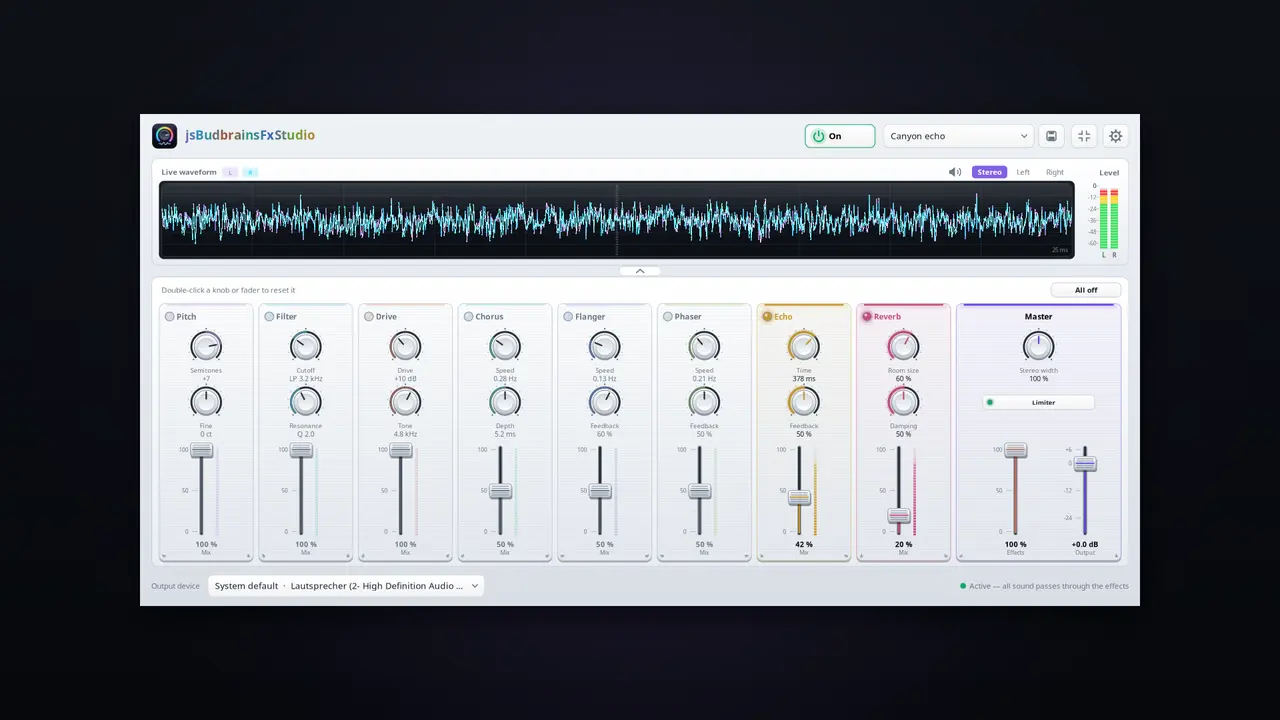1280x720 pixels.
Task: Click the jsBudbrainsFxStudio app logo icon
Action: [x=164, y=136]
